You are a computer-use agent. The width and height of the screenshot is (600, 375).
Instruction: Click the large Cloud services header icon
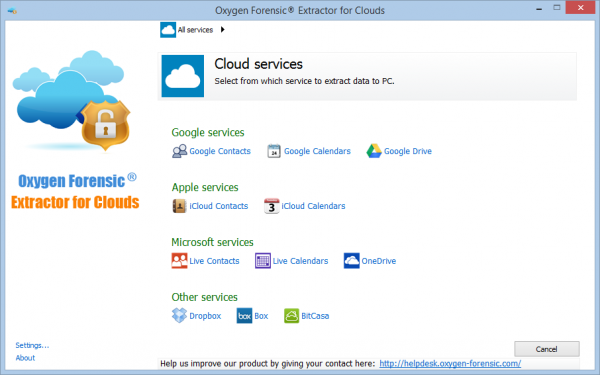pyautogui.click(x=183, y=76)
